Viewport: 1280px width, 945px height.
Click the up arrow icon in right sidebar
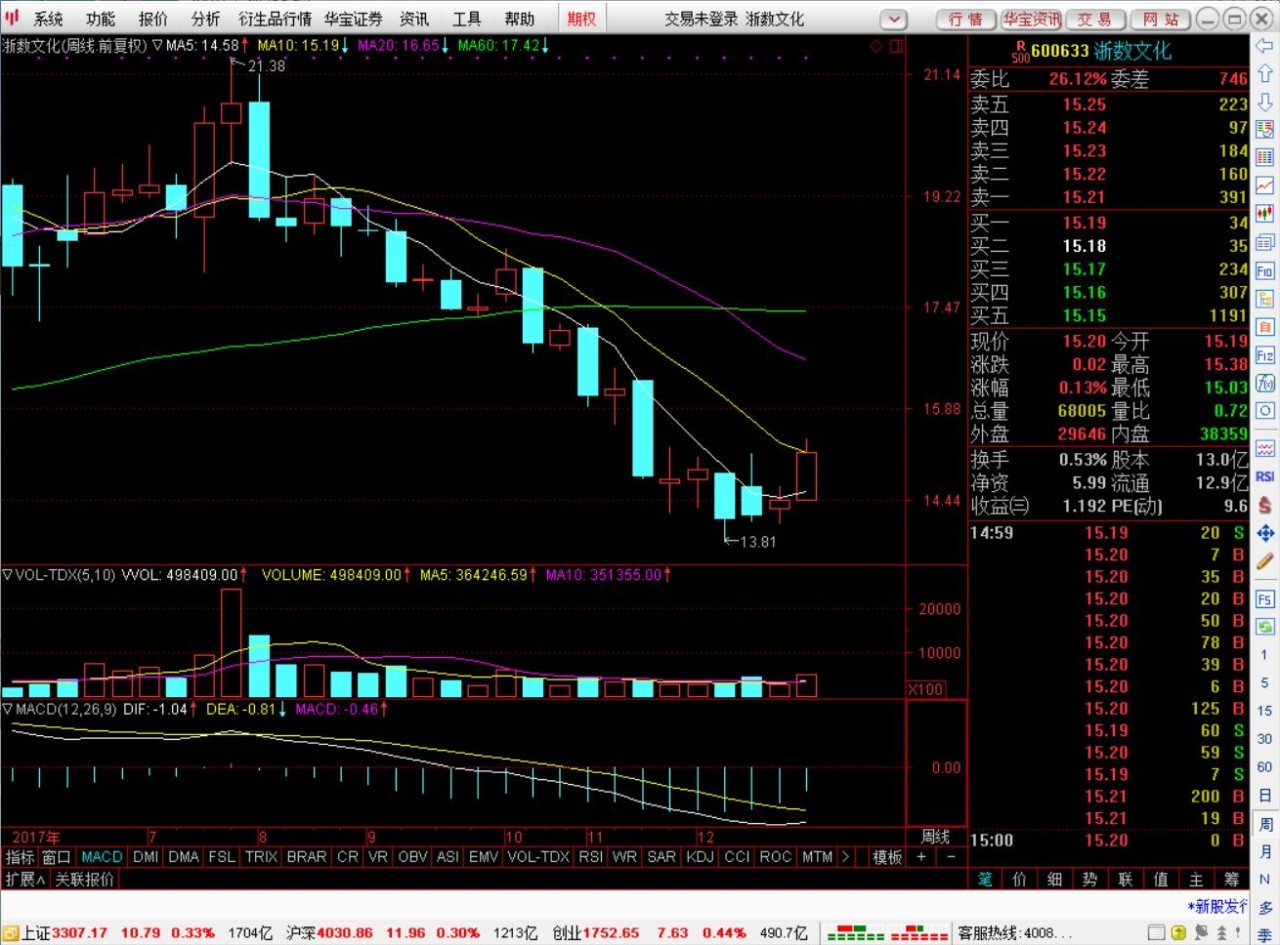[1265, 74]
